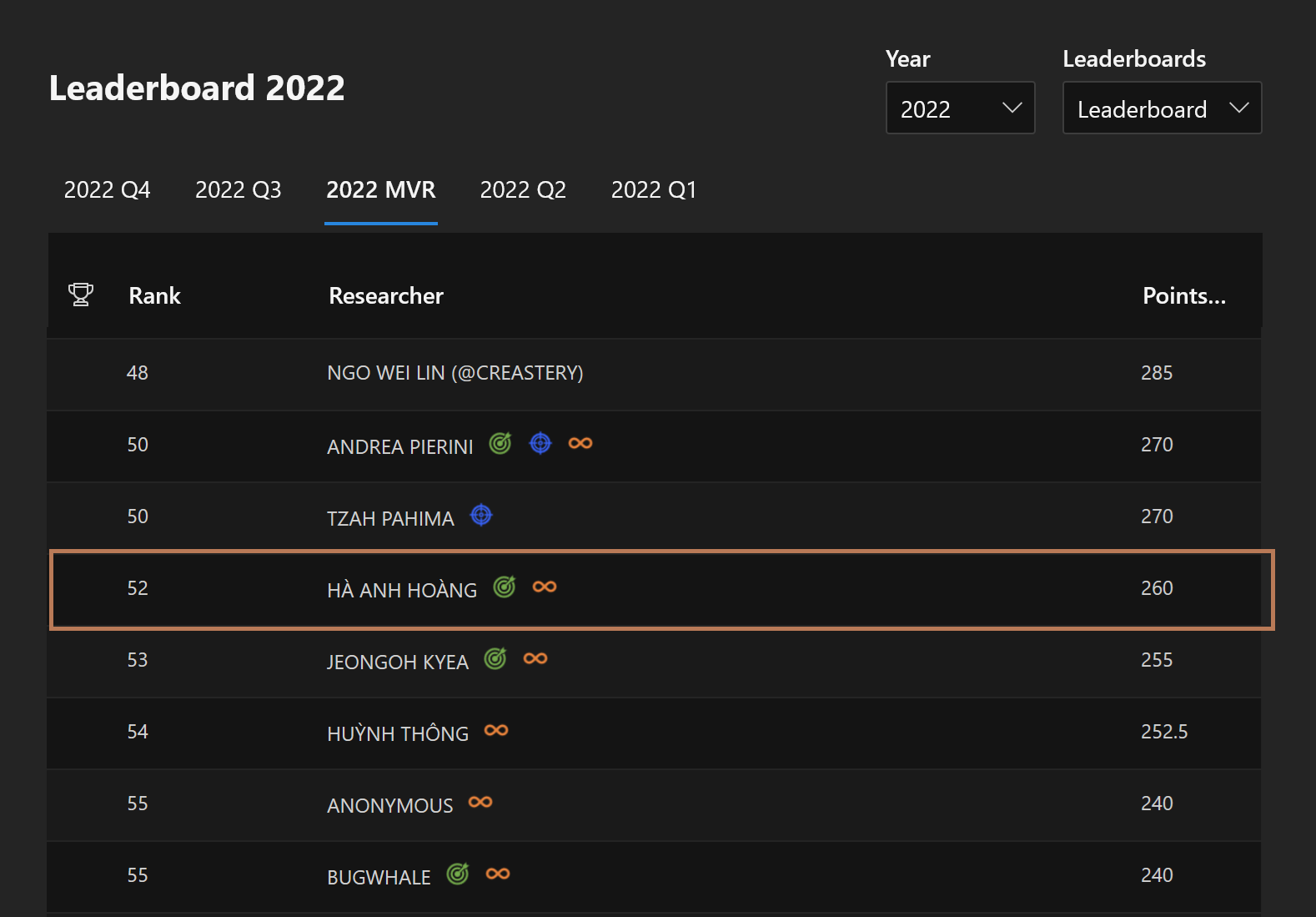Image resolution: width=1316 pixels, height=917 pixels.
Task: Click infinity badge next to Huỳnh Thông
Action: [496, 731]
